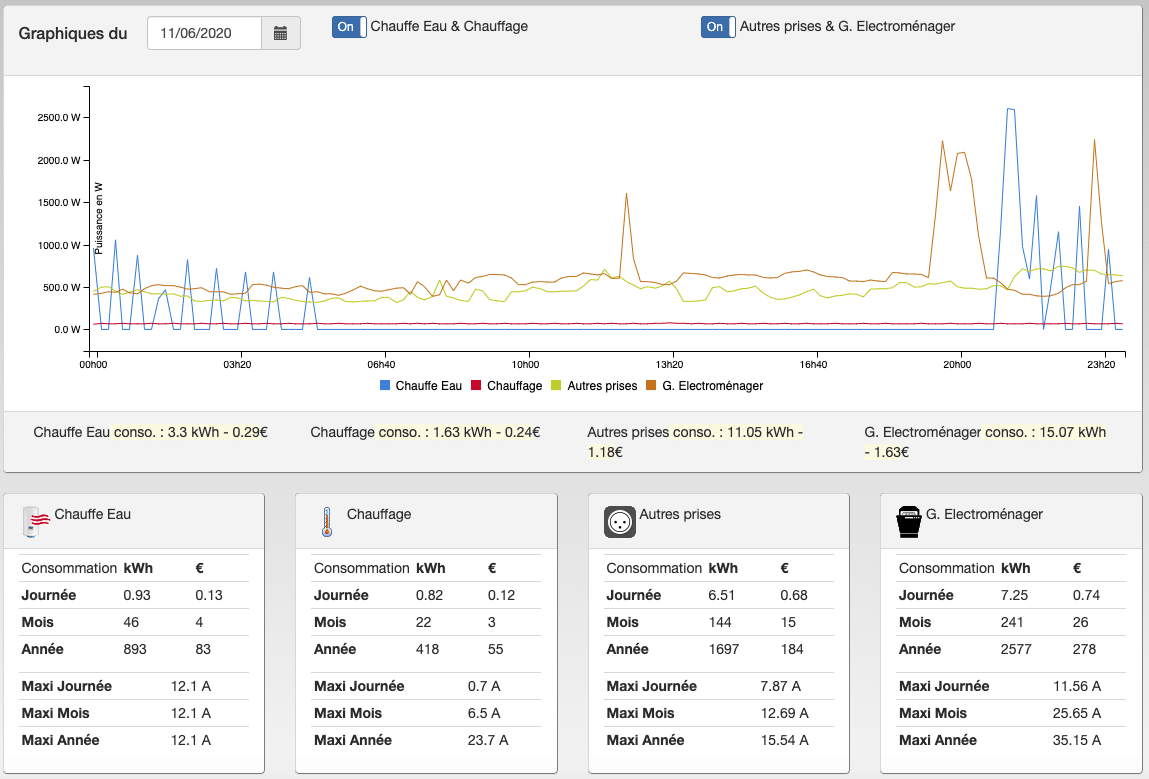Click Chauffage Maxi Année value 23.7 A
Viewport: 1149px width, 779px height.
(488, 740)
